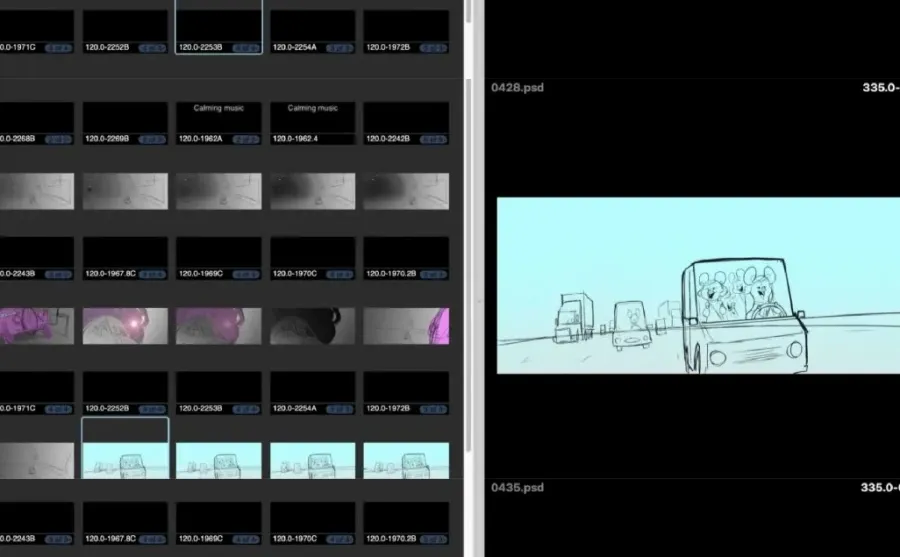Select thumbnail with dark black silhouette
900x557 pixels.
tap(313, 326)
